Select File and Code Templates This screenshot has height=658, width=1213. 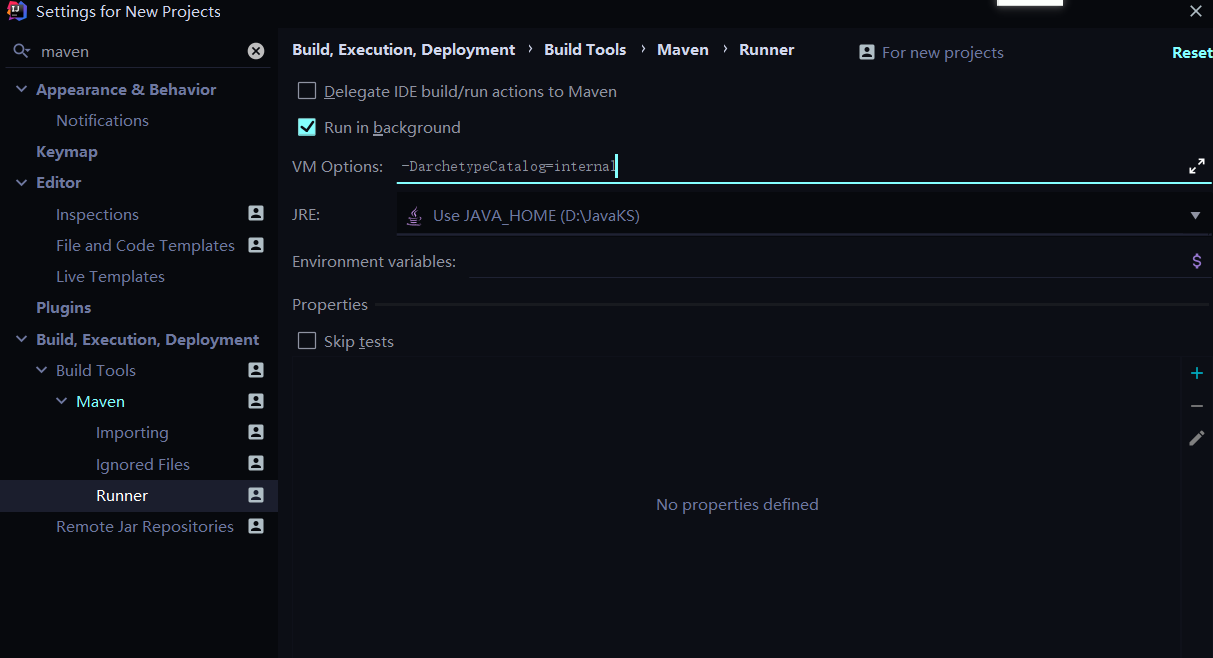145,245
